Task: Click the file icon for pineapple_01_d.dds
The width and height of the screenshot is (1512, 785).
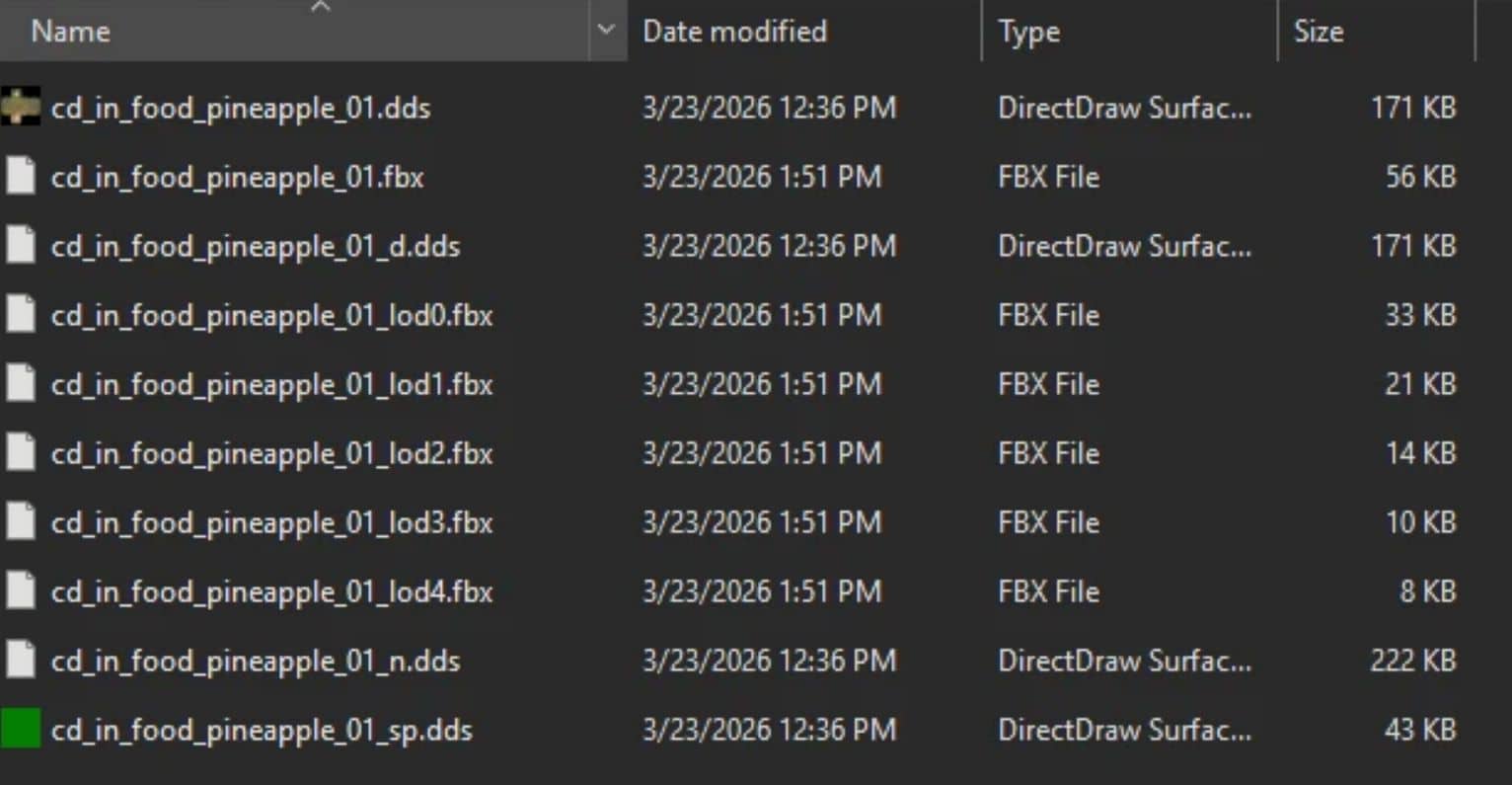Action: 21,246
